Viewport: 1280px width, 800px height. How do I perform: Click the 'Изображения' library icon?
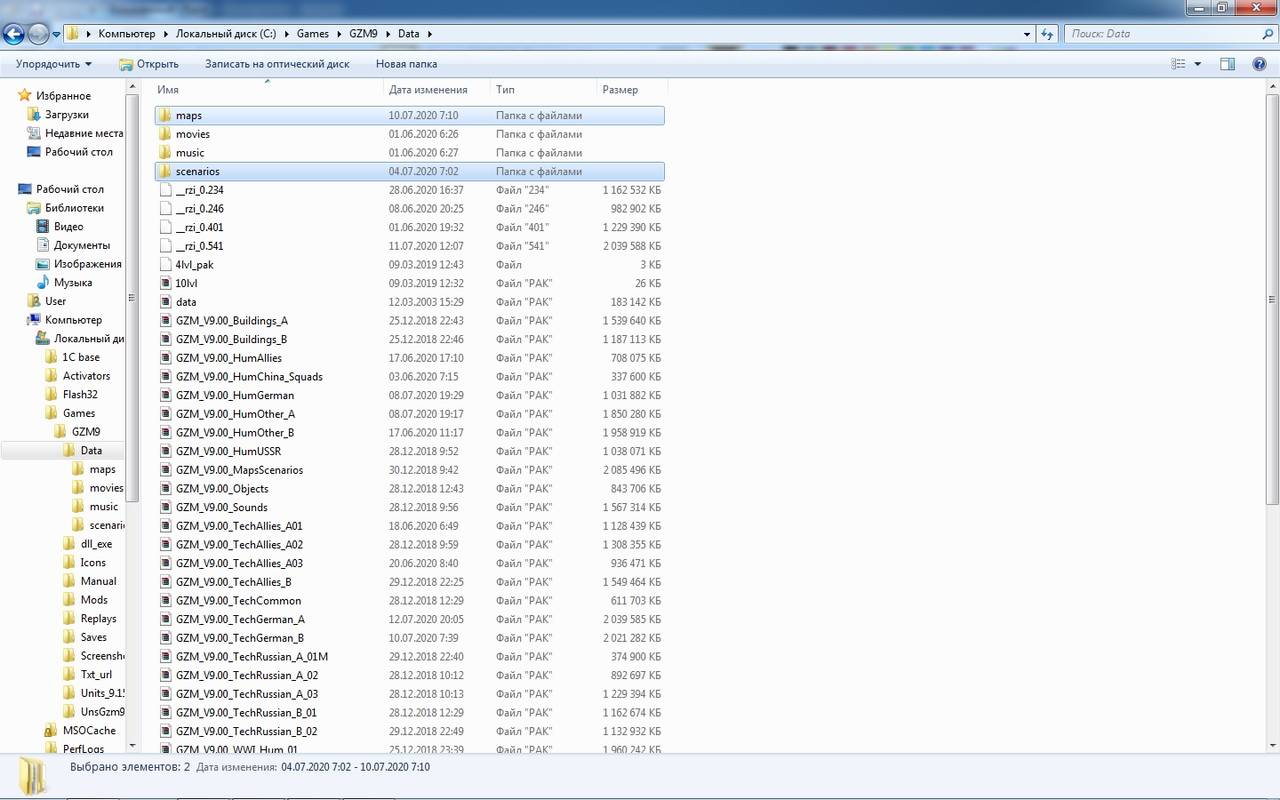pyautogui.click(x=43, y=264)
